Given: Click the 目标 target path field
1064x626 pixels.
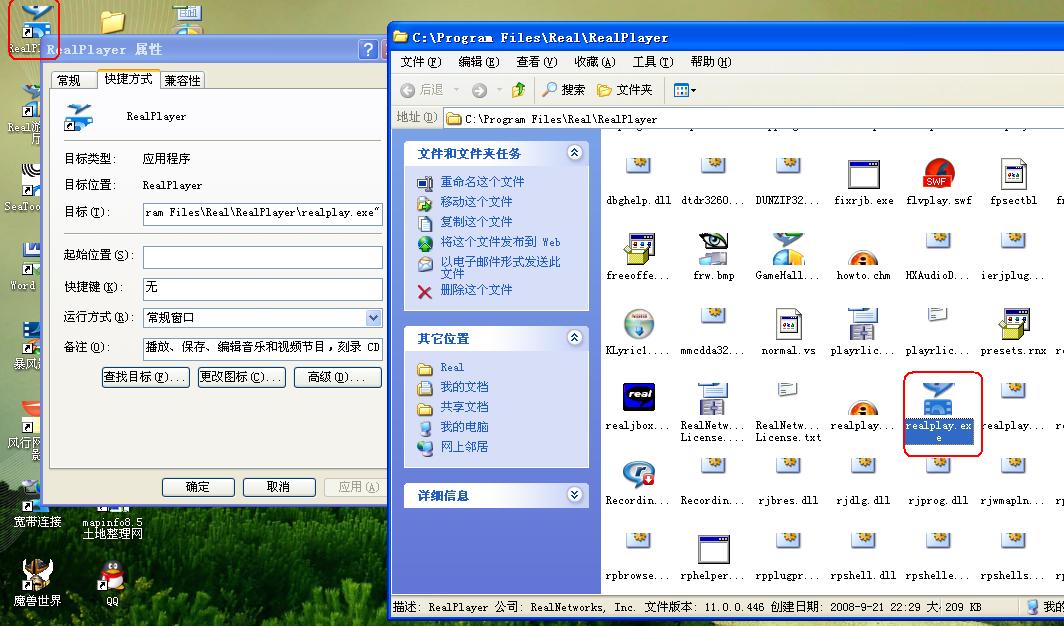Looking at the screenshot, I should tap(263, 213).
